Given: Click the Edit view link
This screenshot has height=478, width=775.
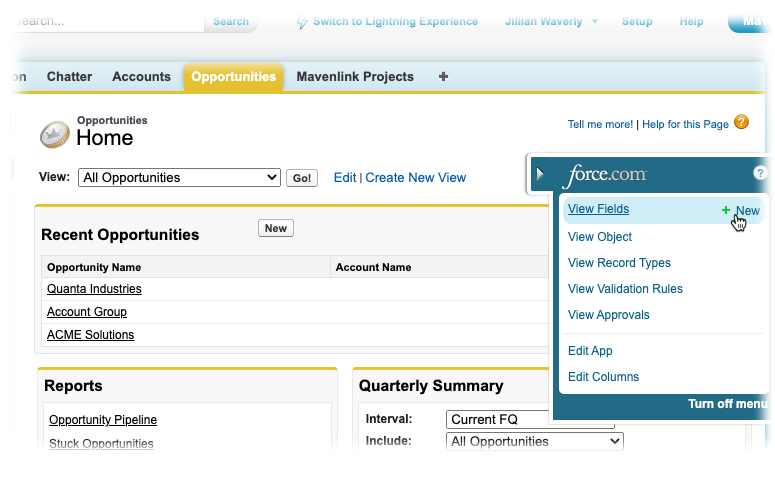Looking at the screenshot, I should [344, 178].
